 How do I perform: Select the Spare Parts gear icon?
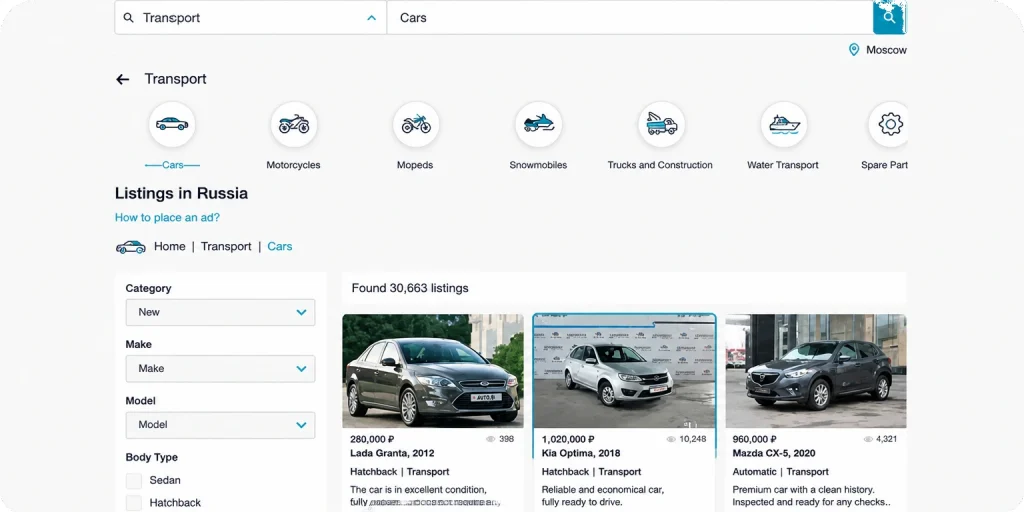(x=889, y=124)
